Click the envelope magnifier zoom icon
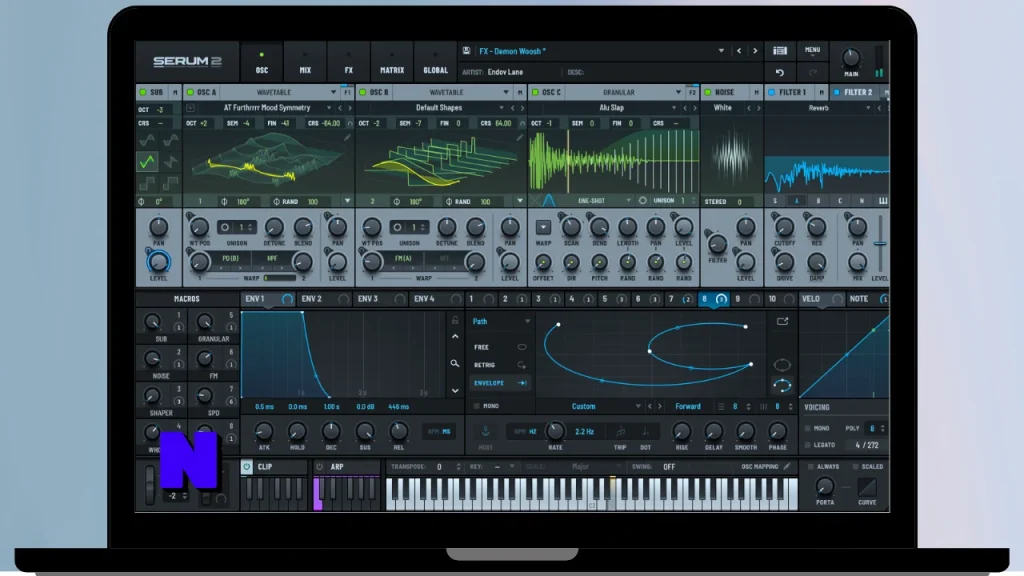This screenshot has height=576, width=1024. click(x=455, y=363)
